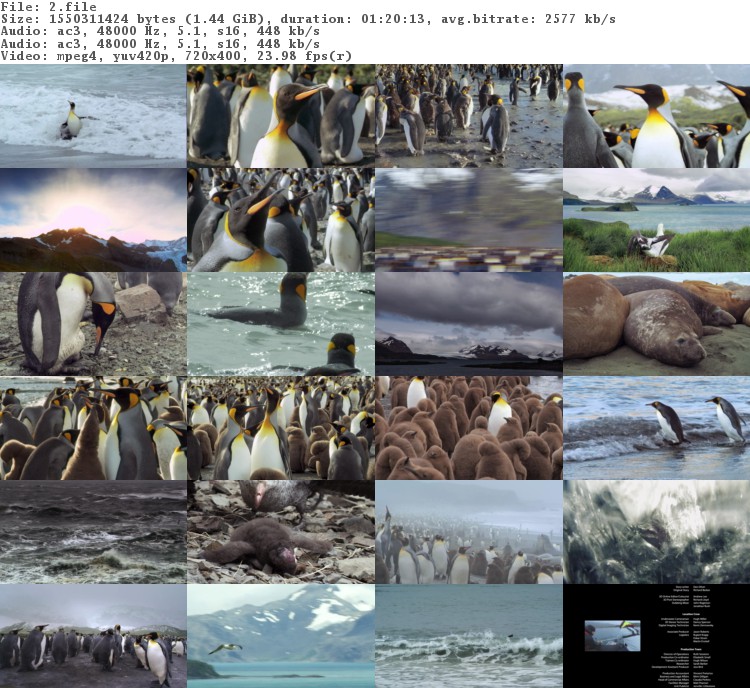Open the elephant seals resting thumbnail
750x688 pixels.
(656, 324)
